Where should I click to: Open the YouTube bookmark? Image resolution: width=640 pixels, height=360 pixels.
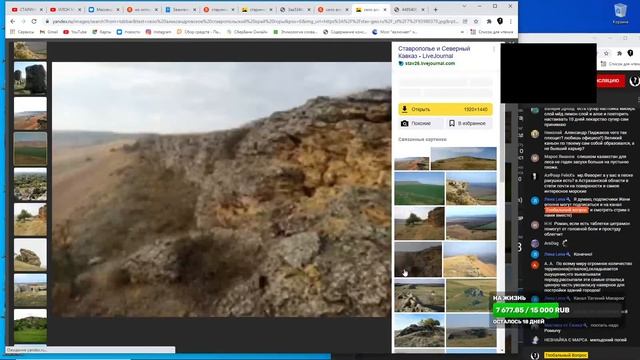(75, 32)
